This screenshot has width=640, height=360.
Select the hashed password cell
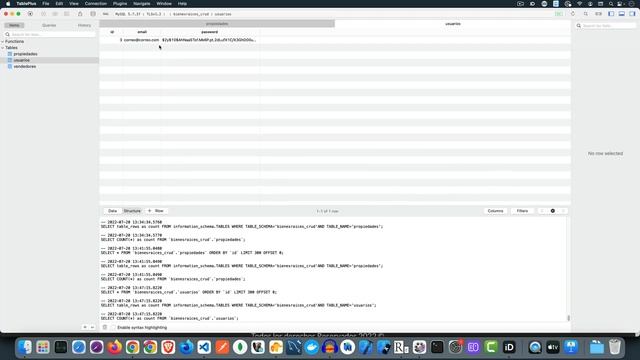209,40
